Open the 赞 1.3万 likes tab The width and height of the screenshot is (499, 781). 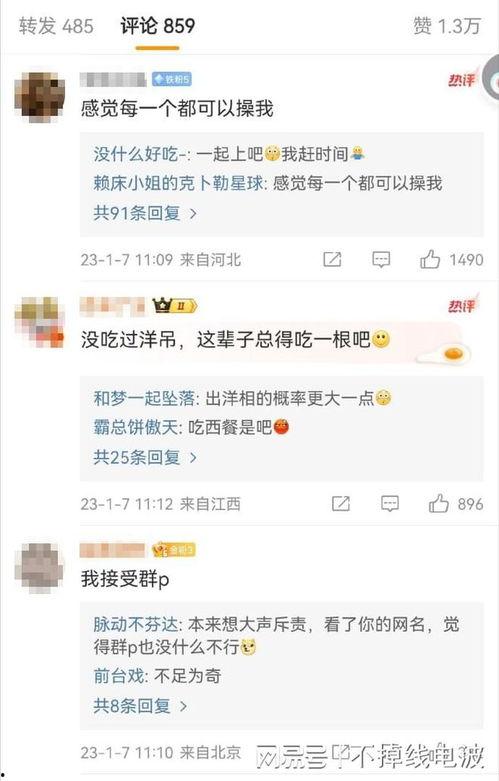[447, 26]
